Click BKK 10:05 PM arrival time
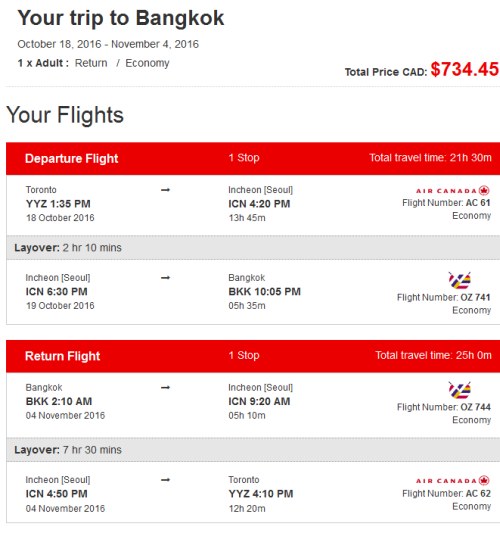Image resolution: width=500 pixels, height=533 pixels. tap(264, 292)
